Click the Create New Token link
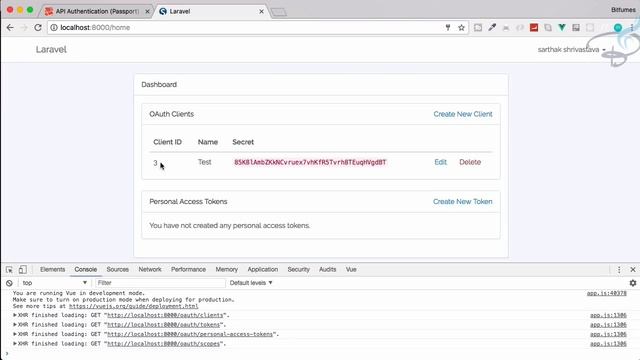Viewport: 640px width, 360px height. [x=462, y=202]
